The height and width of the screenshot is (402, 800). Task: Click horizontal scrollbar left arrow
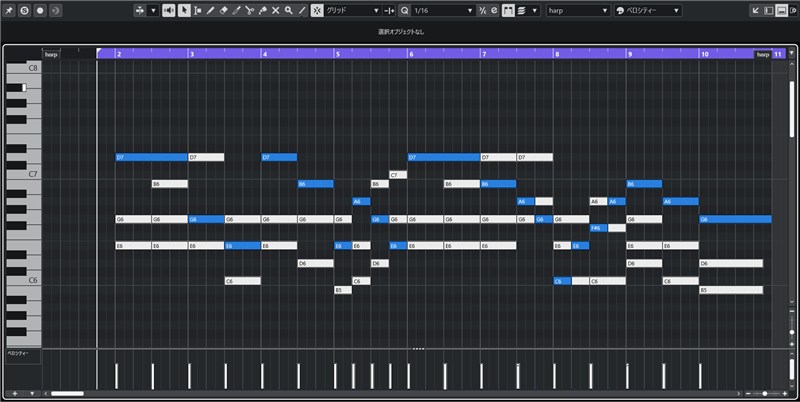click(46, 393)
